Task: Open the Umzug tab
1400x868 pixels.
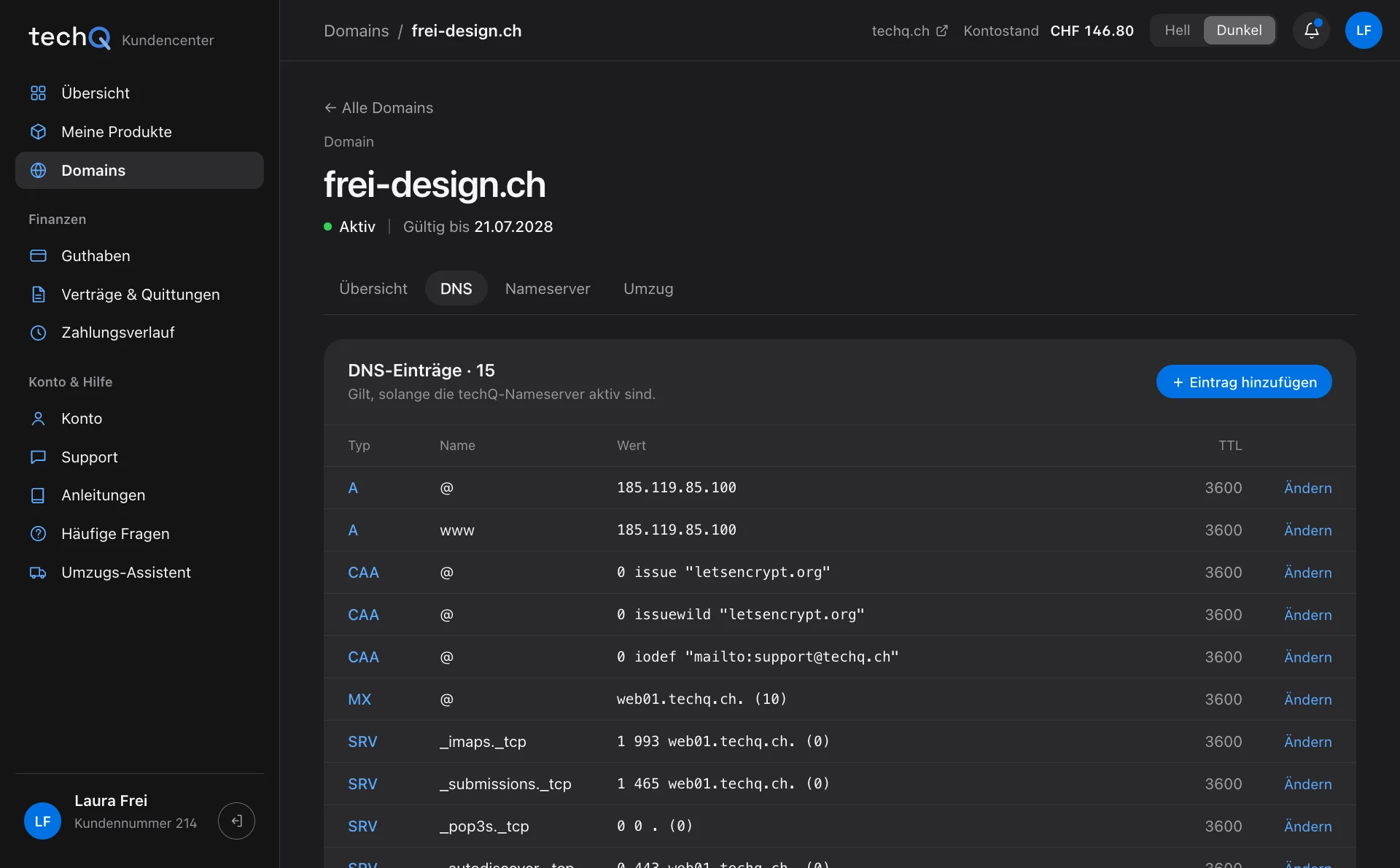Action: [x=648, y=289]
